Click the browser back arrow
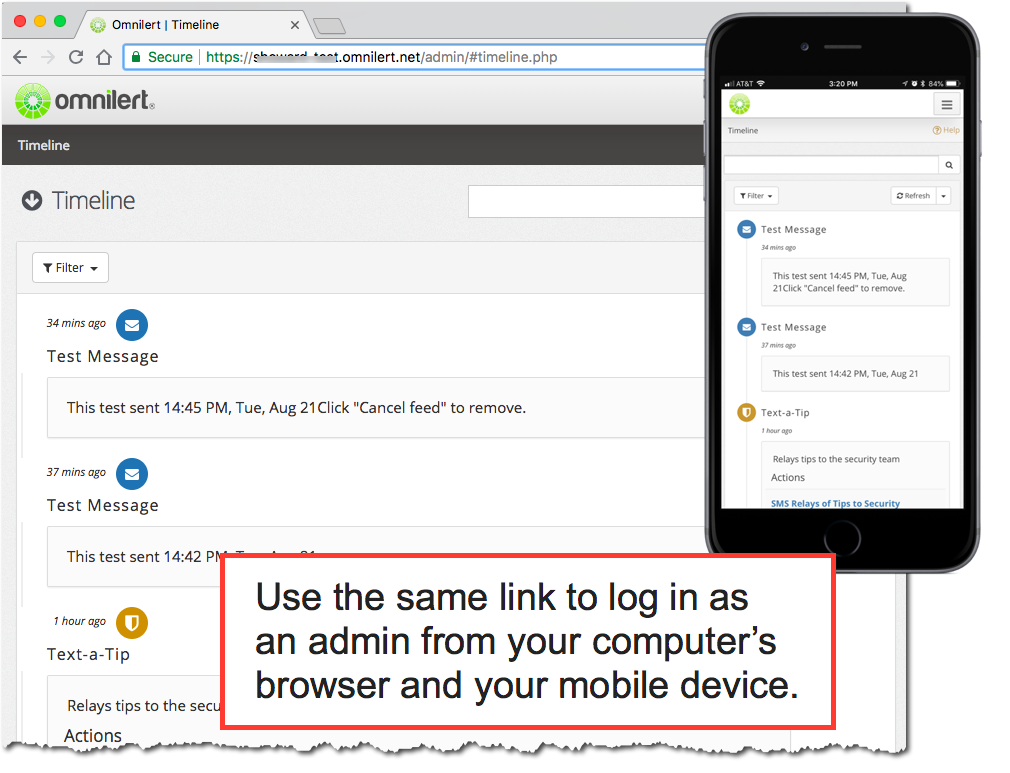1010x773 pixels. click(20, 57)
